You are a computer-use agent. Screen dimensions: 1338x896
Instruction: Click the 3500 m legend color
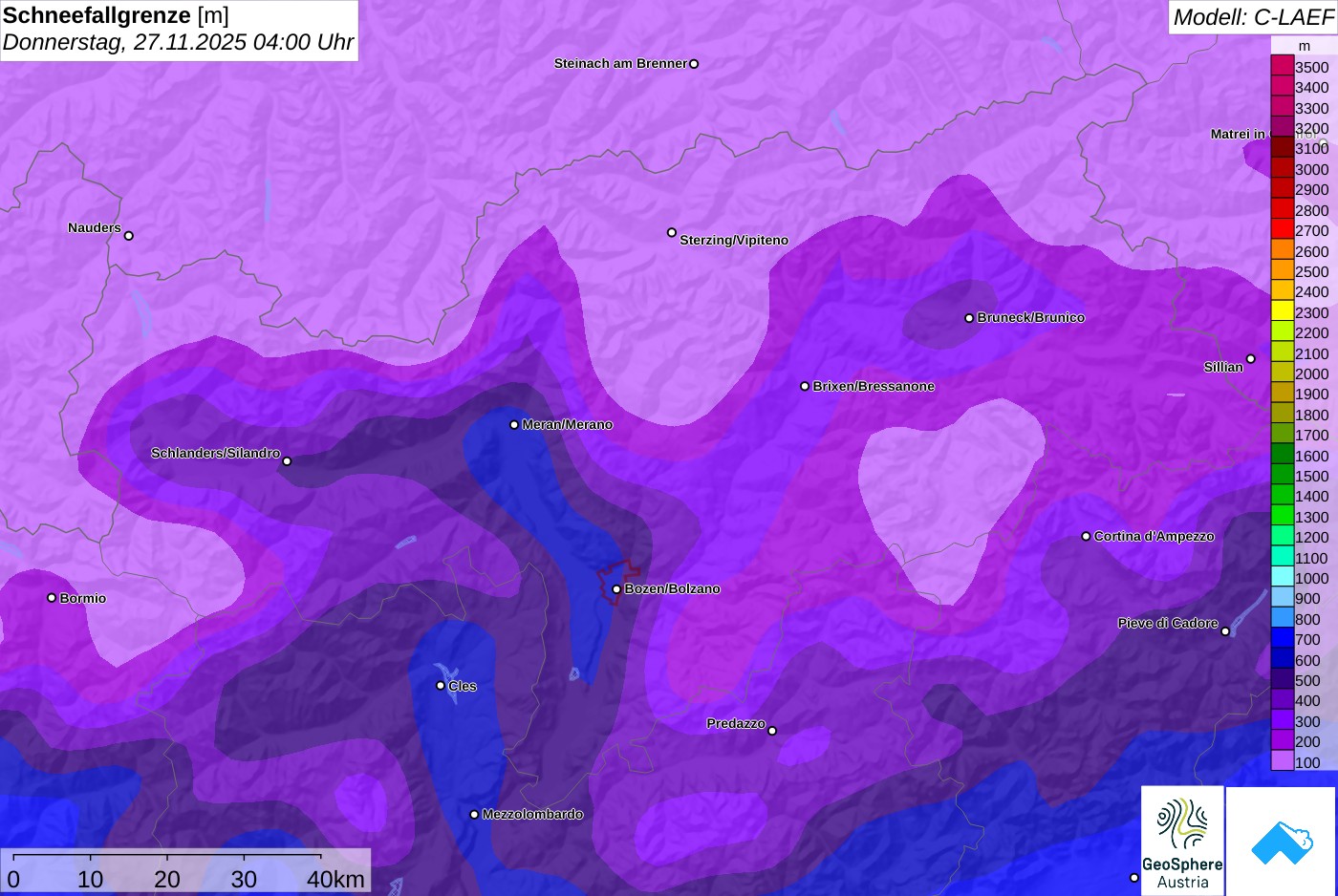(x=1282, y=66)
